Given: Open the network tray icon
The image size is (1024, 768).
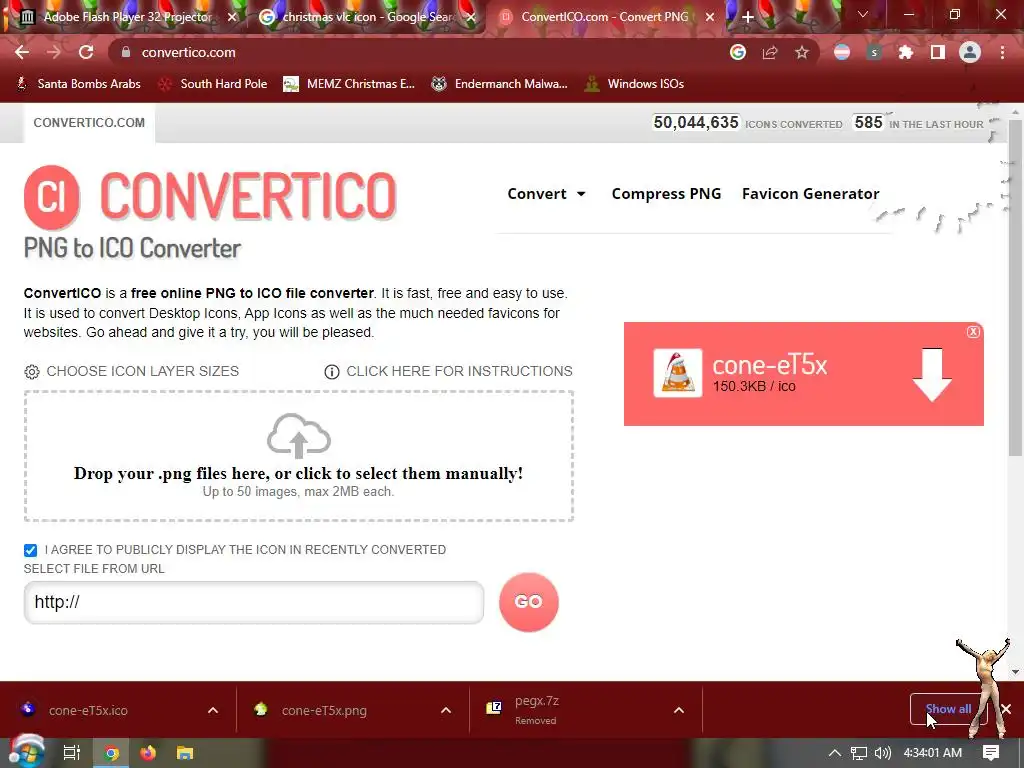Looking at the screenshot, I should 859,753.
